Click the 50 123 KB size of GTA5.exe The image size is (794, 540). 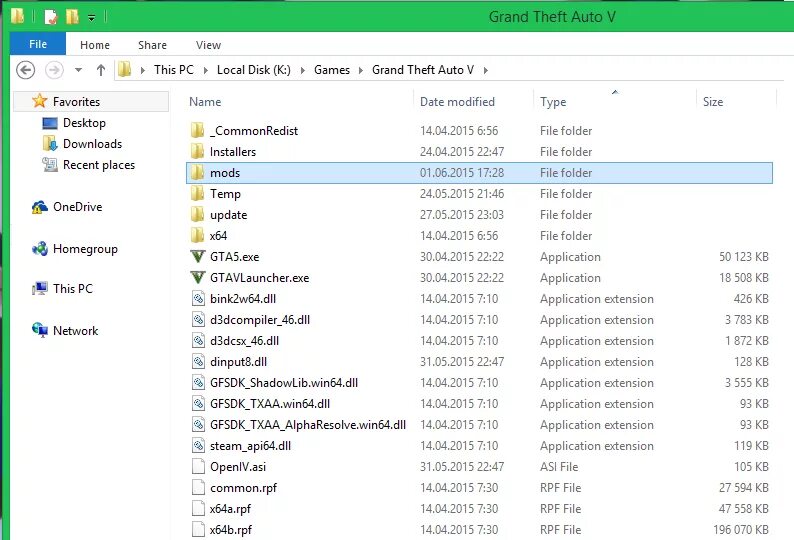click(x=743, y=257)
